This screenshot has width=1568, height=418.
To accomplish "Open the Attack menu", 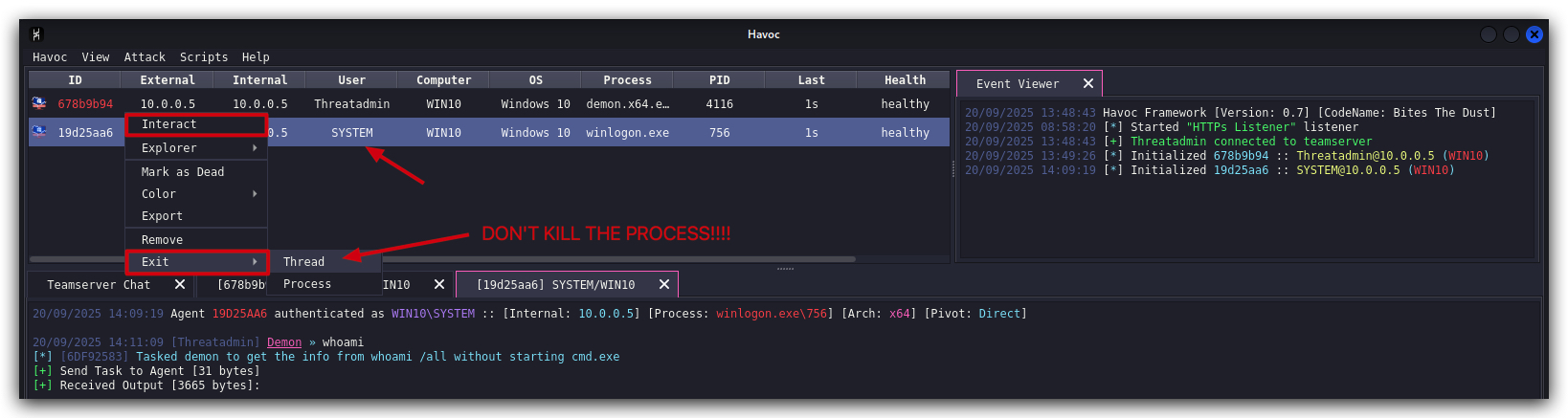I will pos(145,57).
